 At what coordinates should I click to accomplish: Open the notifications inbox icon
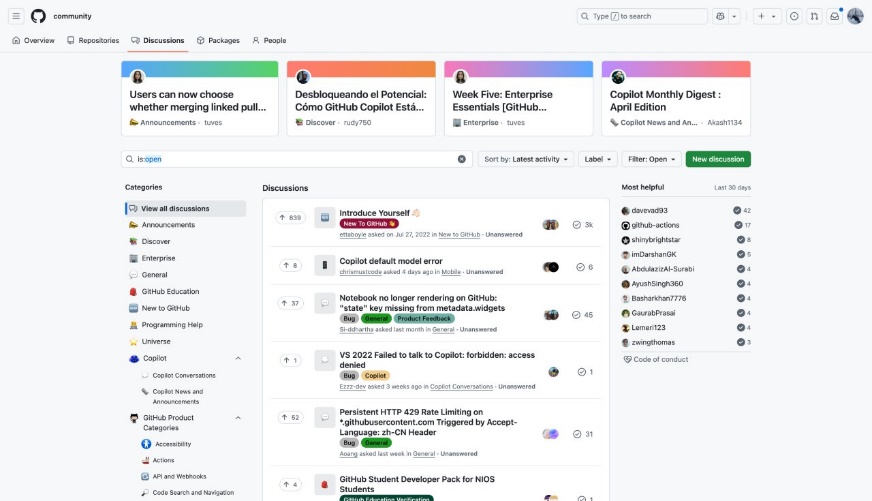click(x=834, y=16)
